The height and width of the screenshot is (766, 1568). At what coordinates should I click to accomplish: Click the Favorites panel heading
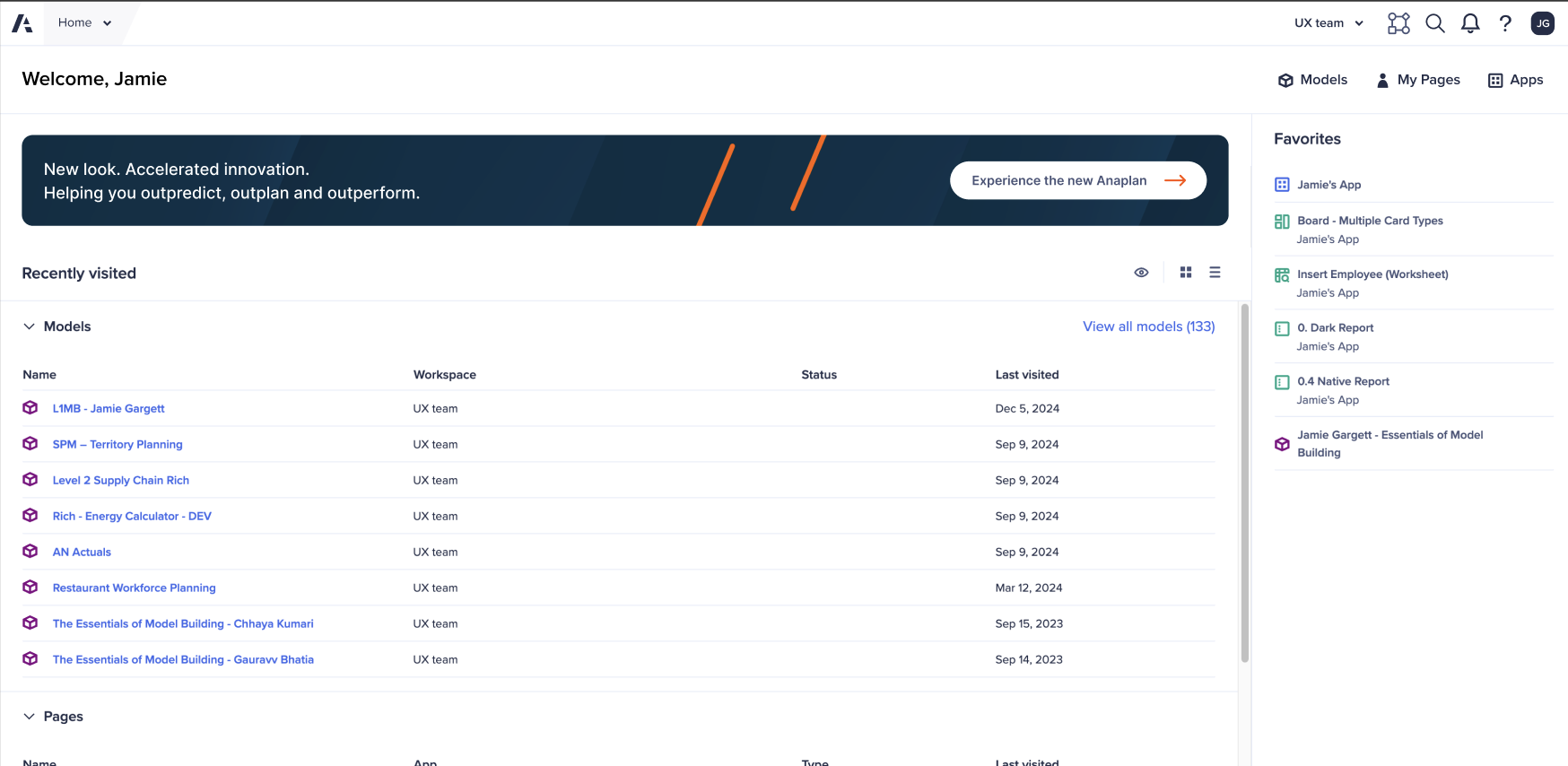pos(1307,139)
